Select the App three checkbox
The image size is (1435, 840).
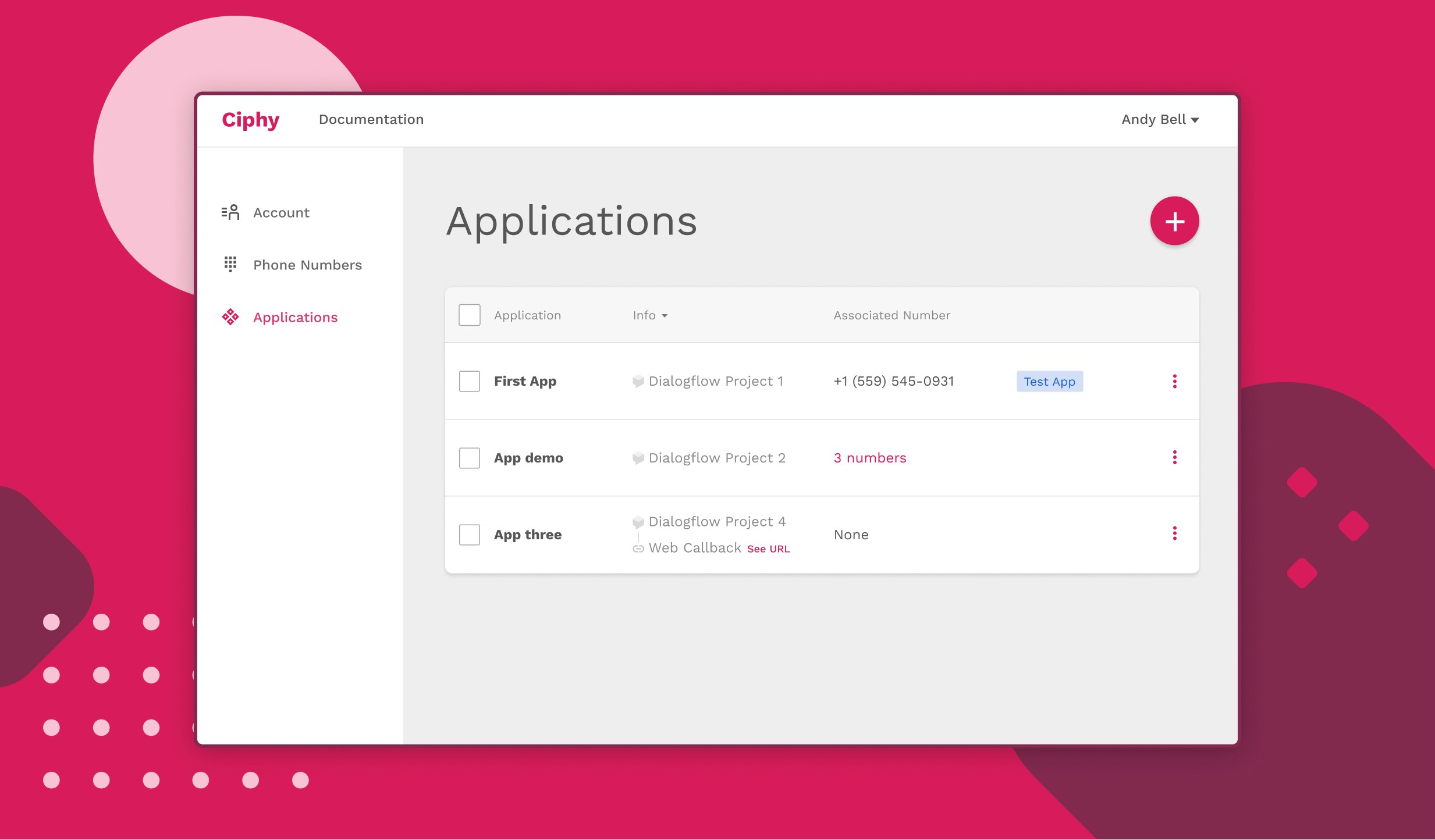click(x=469, y=535)
